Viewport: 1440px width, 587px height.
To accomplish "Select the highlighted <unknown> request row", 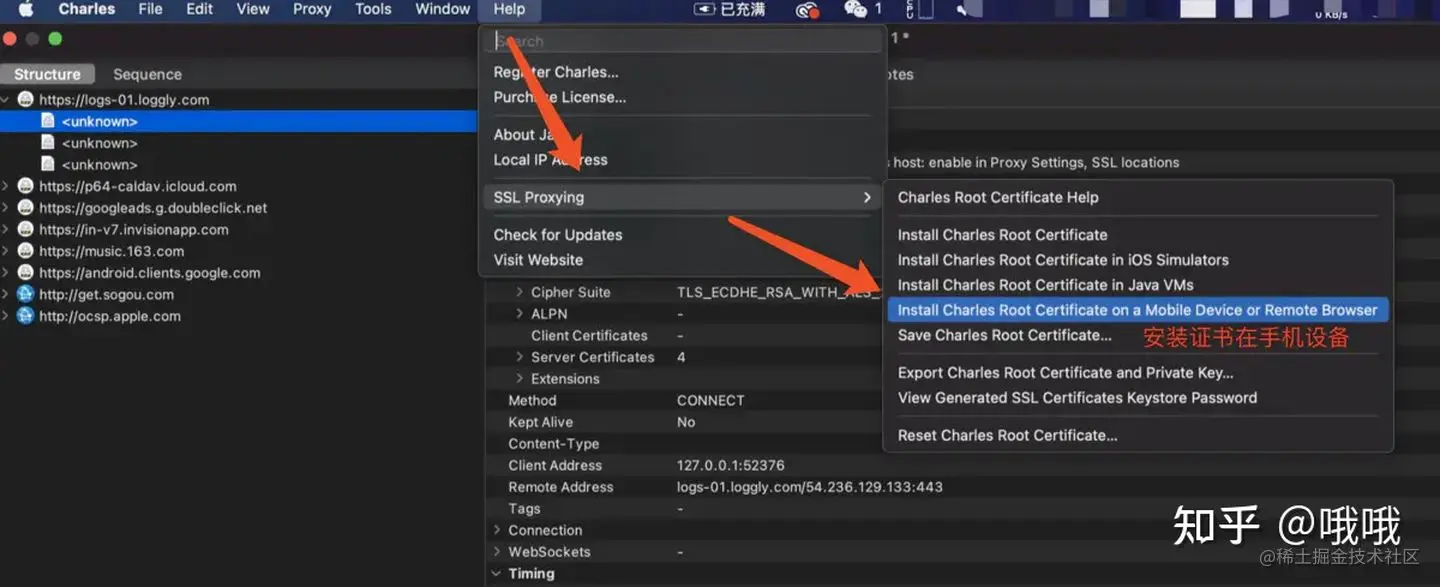I will tap(238, 121).
